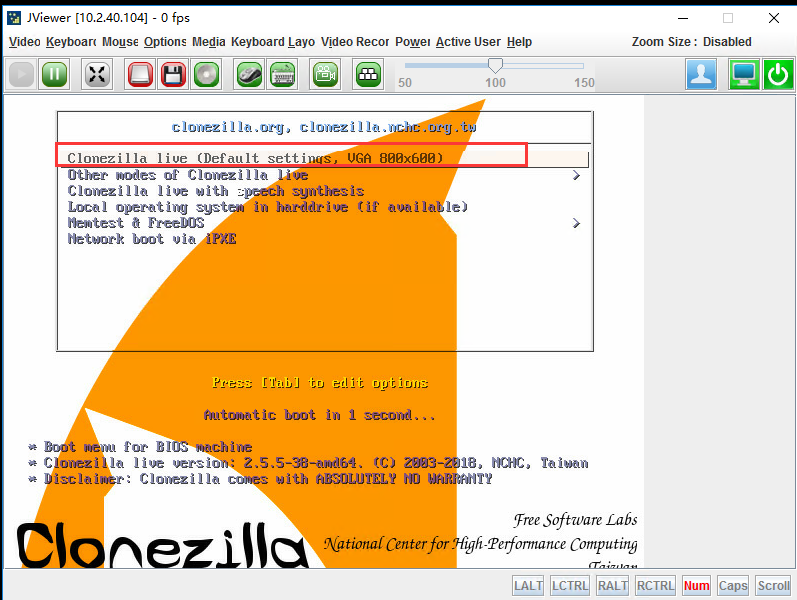The height and width of the screenshot is (600, 797).
Task: Pause video redirection with green pause icon
Action: click(x=54, y=74)
